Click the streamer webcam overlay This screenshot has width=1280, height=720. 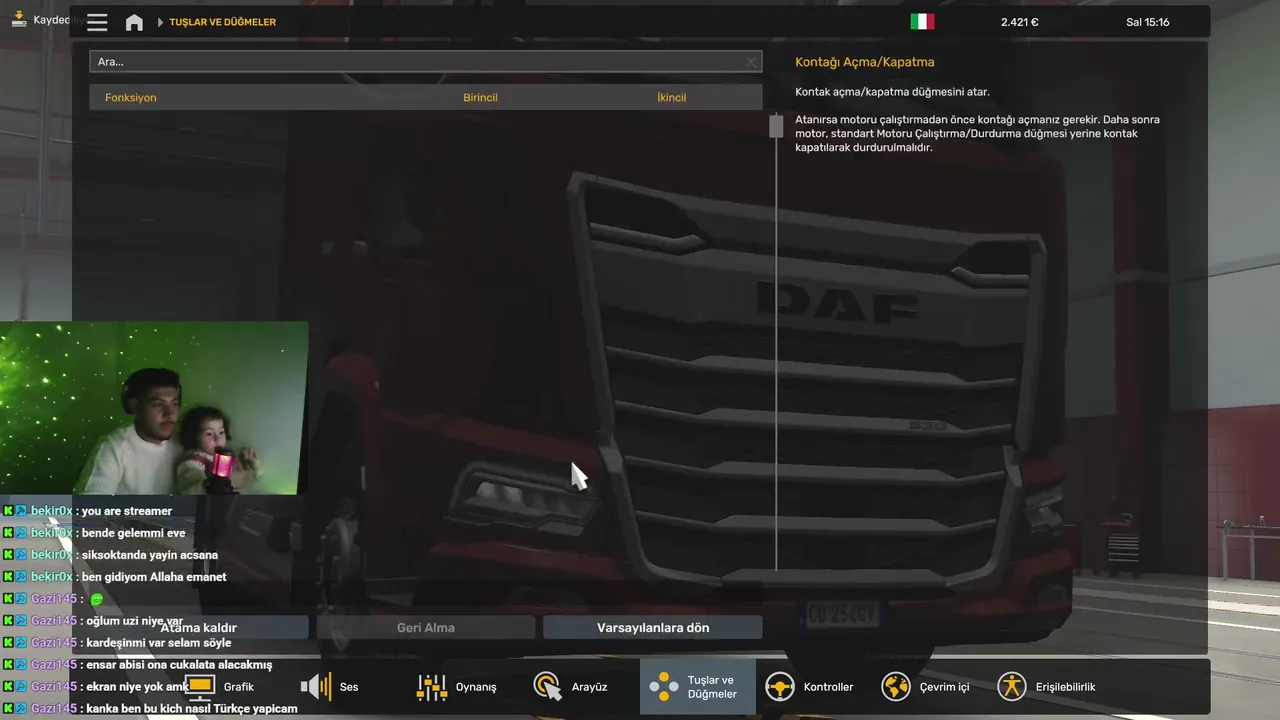coord(154,408)
